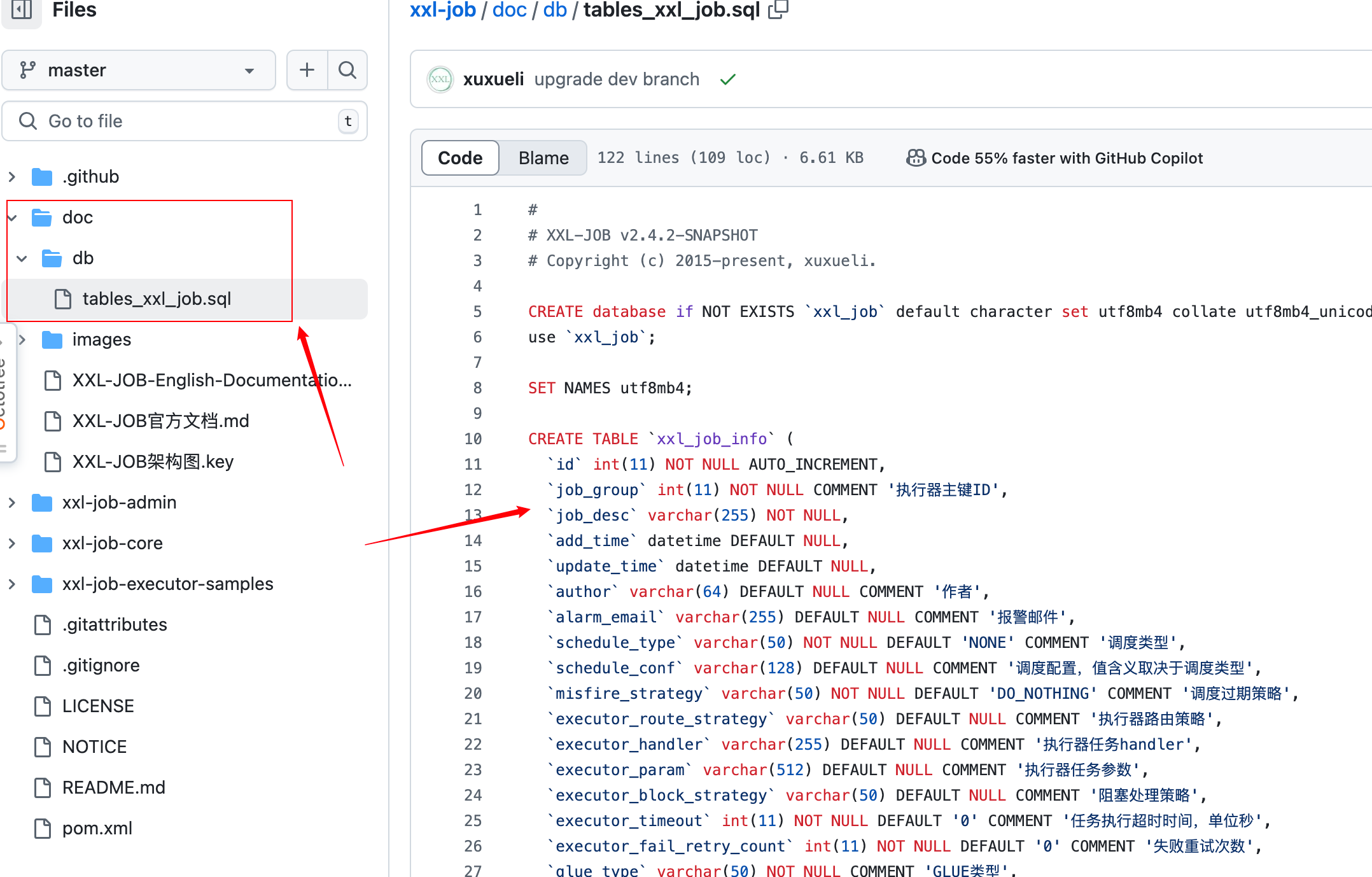This screenshot has height=877, width=1372.
Task: Click the .github folder icon
Action: 42,177
